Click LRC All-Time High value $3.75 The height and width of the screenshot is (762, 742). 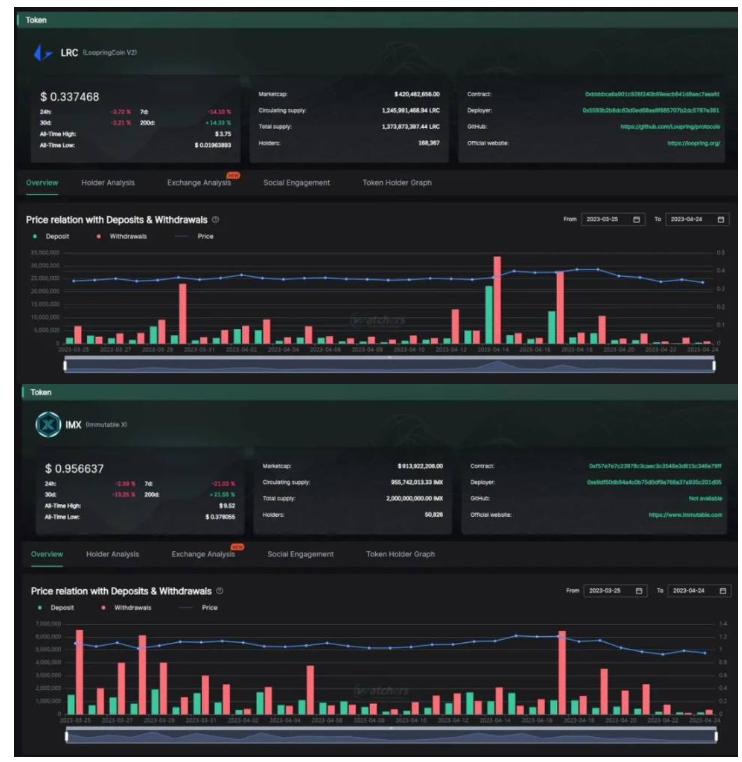coord(223,134)
